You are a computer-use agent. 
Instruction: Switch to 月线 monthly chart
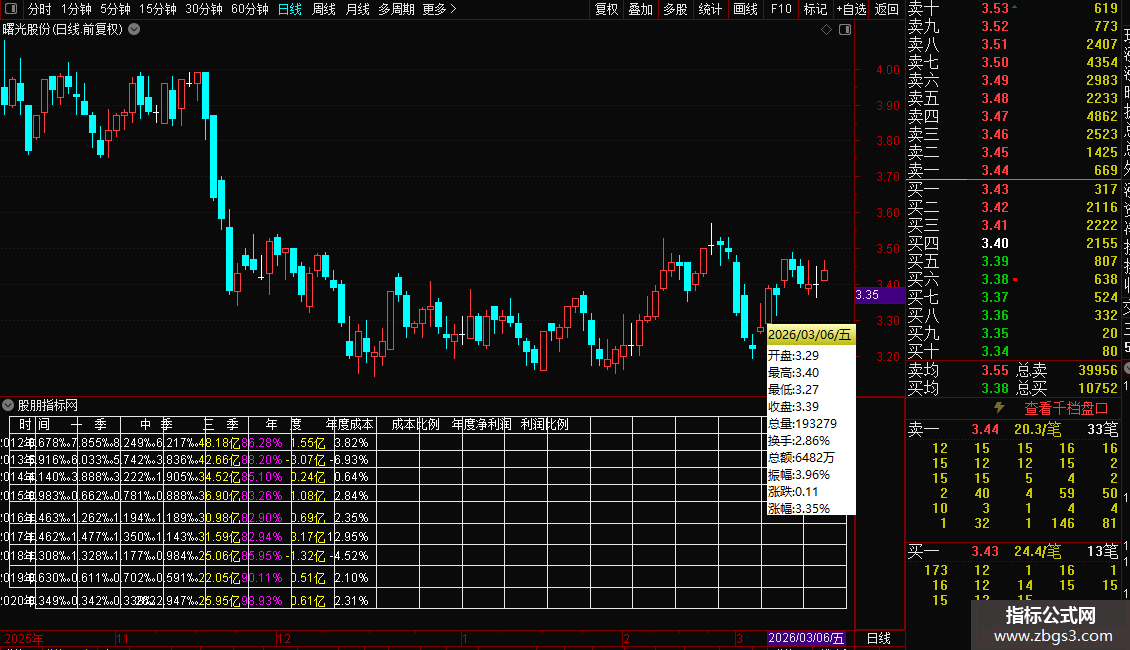click(357, 9)
